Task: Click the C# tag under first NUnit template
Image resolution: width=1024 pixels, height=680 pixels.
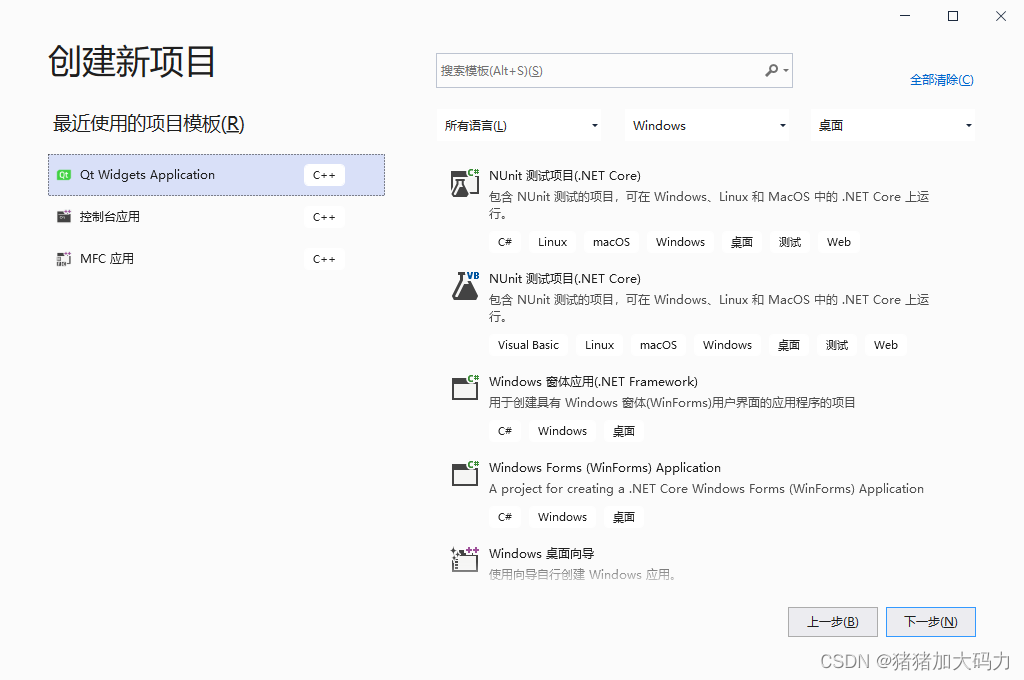Action: 505,242
